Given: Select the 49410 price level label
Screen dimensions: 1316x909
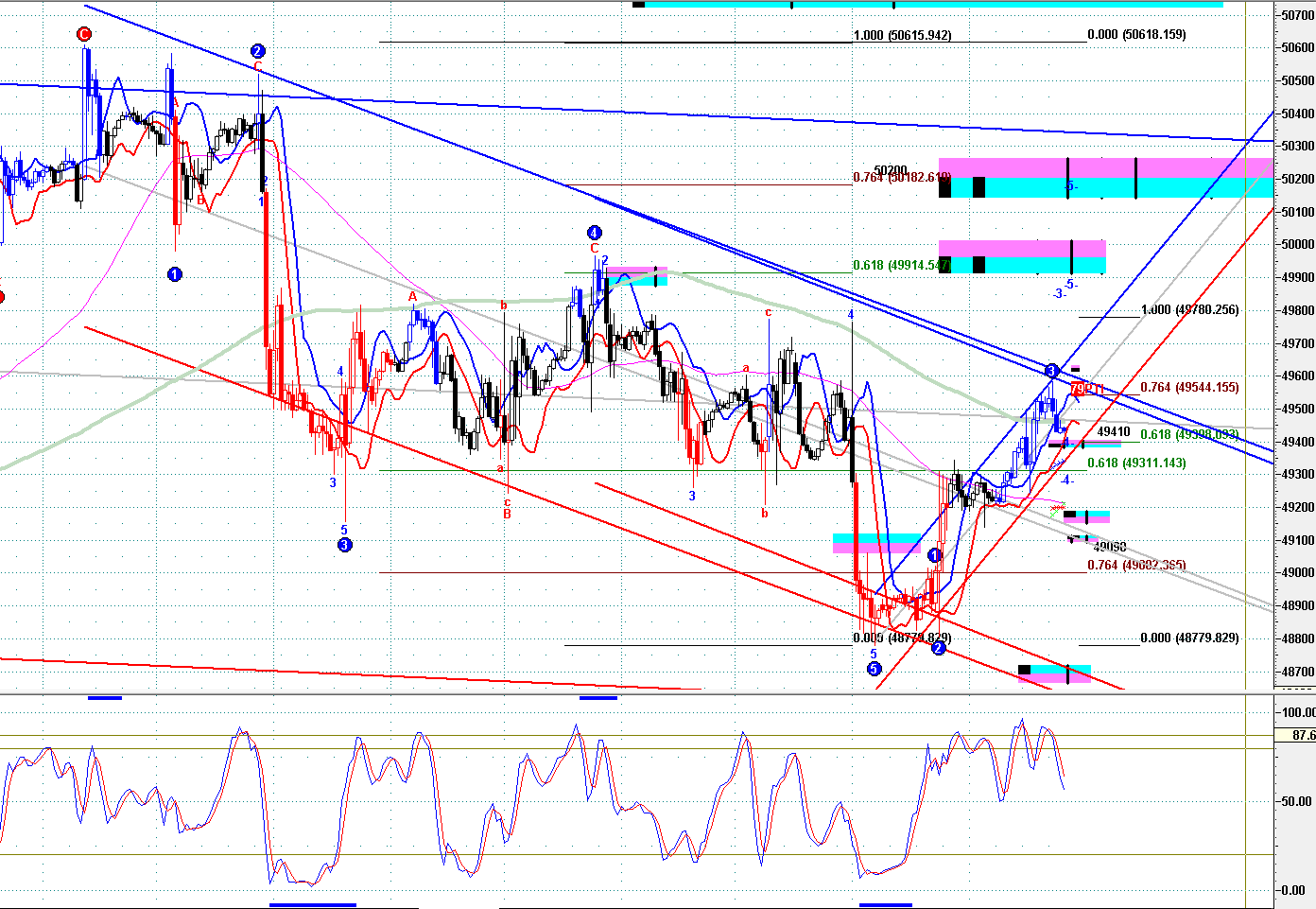Looking at the screenshot, I should pyautogui.click(x=1114, y=431).
